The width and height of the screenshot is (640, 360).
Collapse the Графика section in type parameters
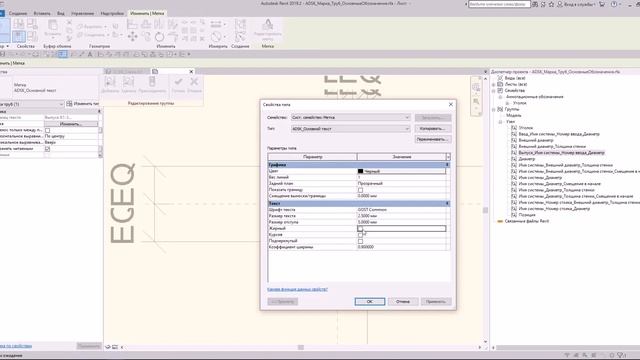click(x=447, y=165)
